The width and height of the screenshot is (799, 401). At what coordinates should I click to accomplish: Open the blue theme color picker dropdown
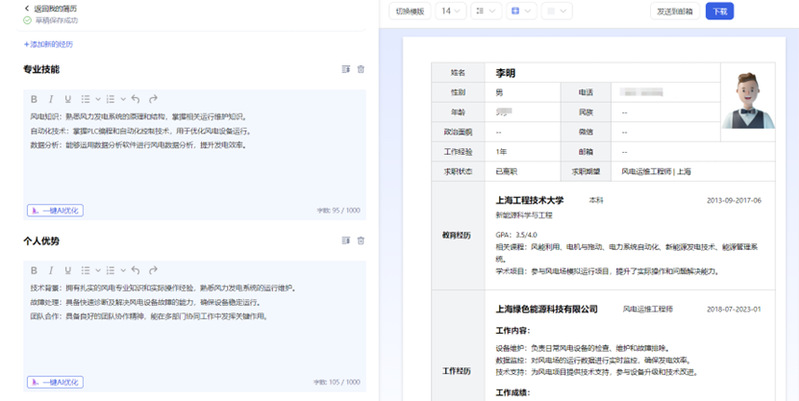pos(521,11)
